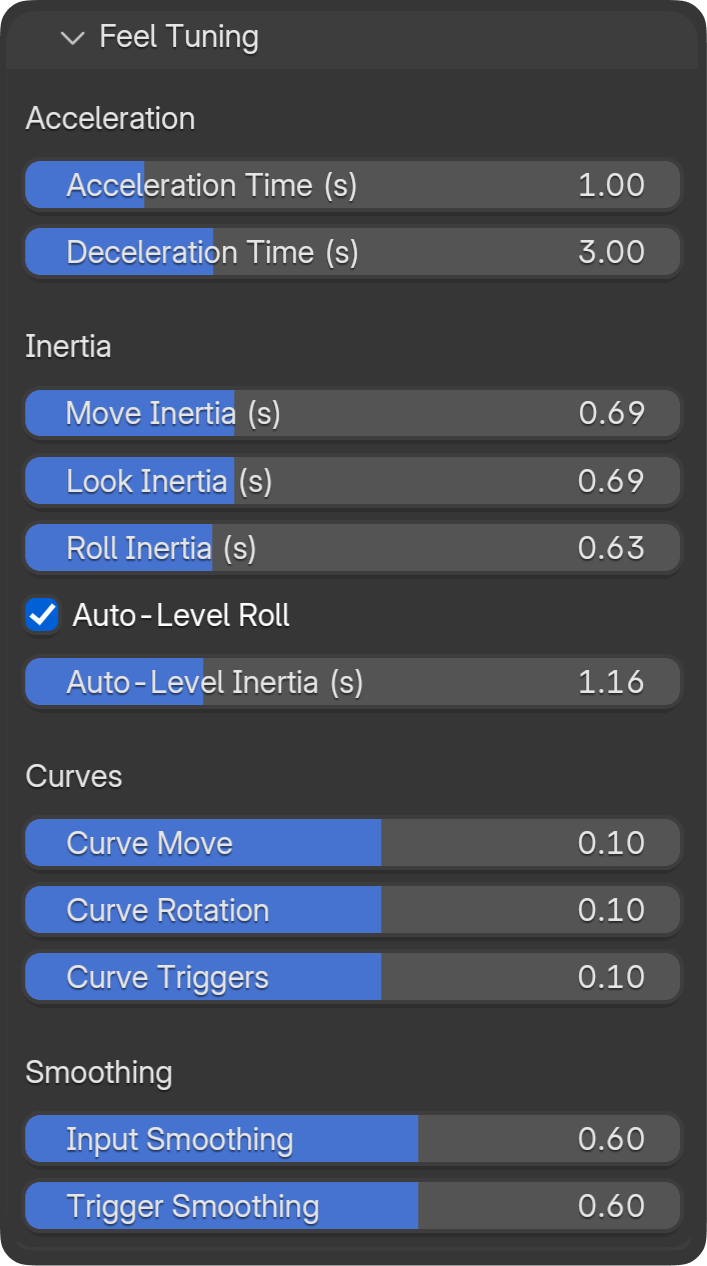Select the Curve Move slider

tap(353, 843)
